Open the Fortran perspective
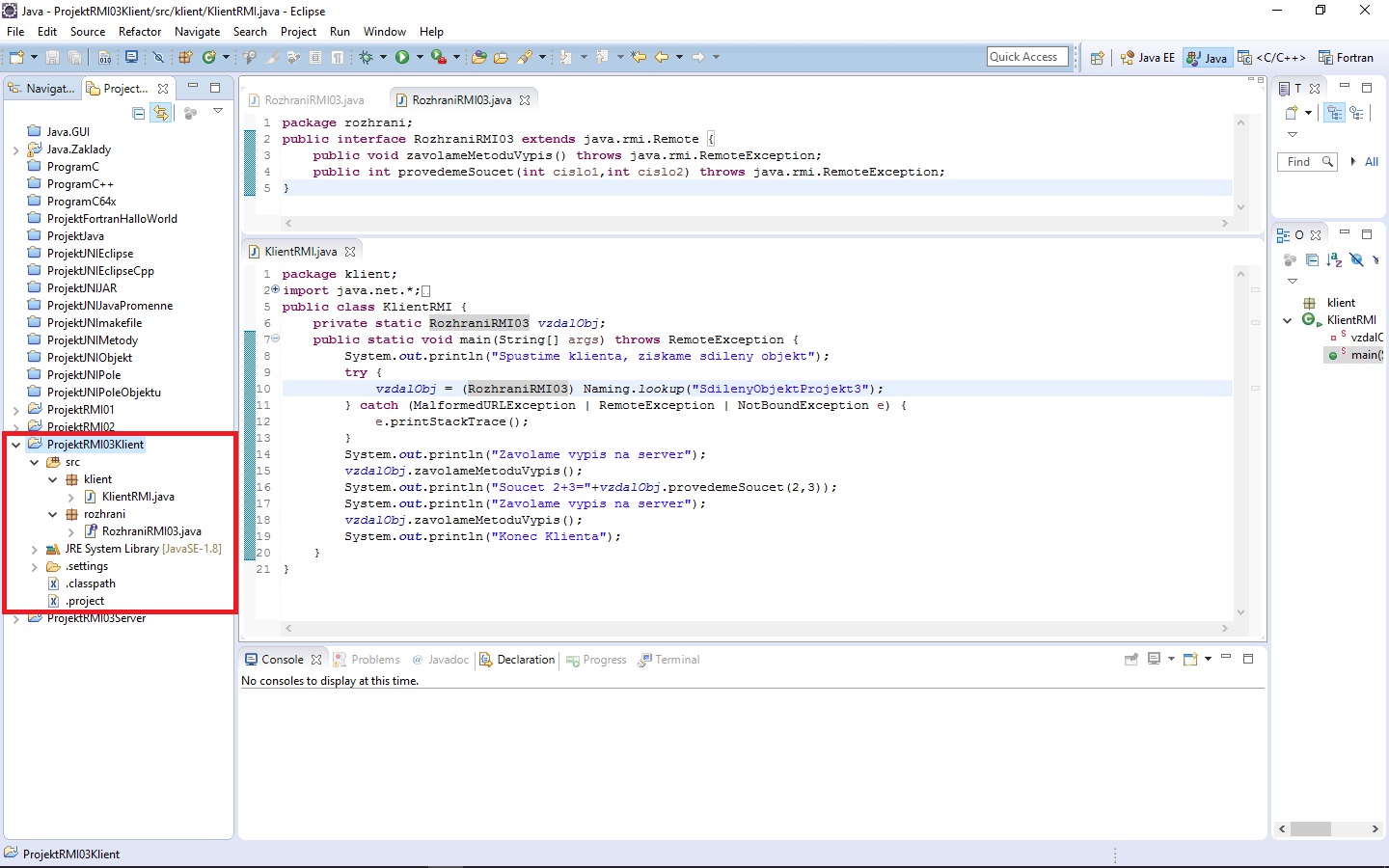Screen dimensions: 1389x868 (x=1347, y=57)
